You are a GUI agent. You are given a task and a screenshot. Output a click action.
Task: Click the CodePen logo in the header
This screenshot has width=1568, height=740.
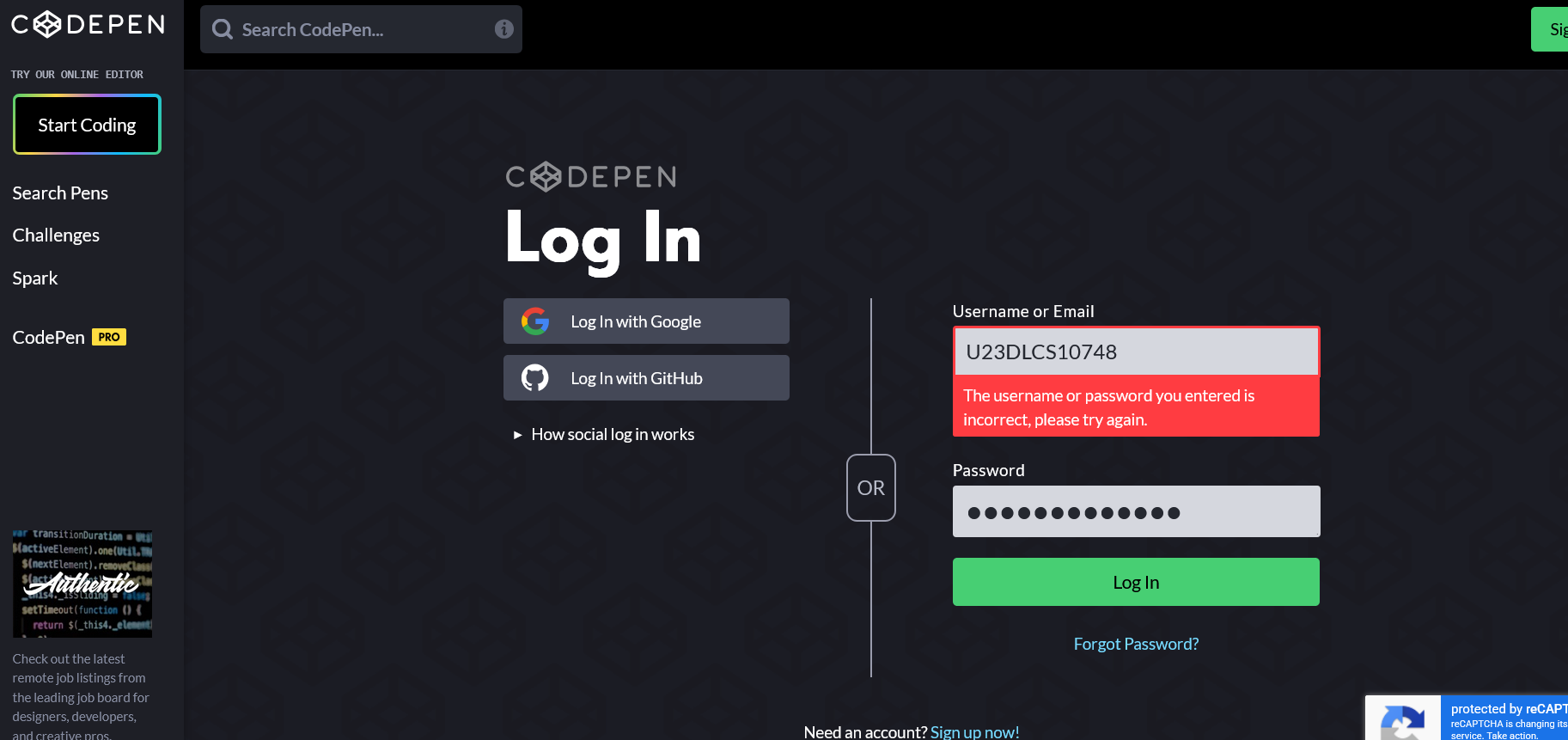[88, 24]
